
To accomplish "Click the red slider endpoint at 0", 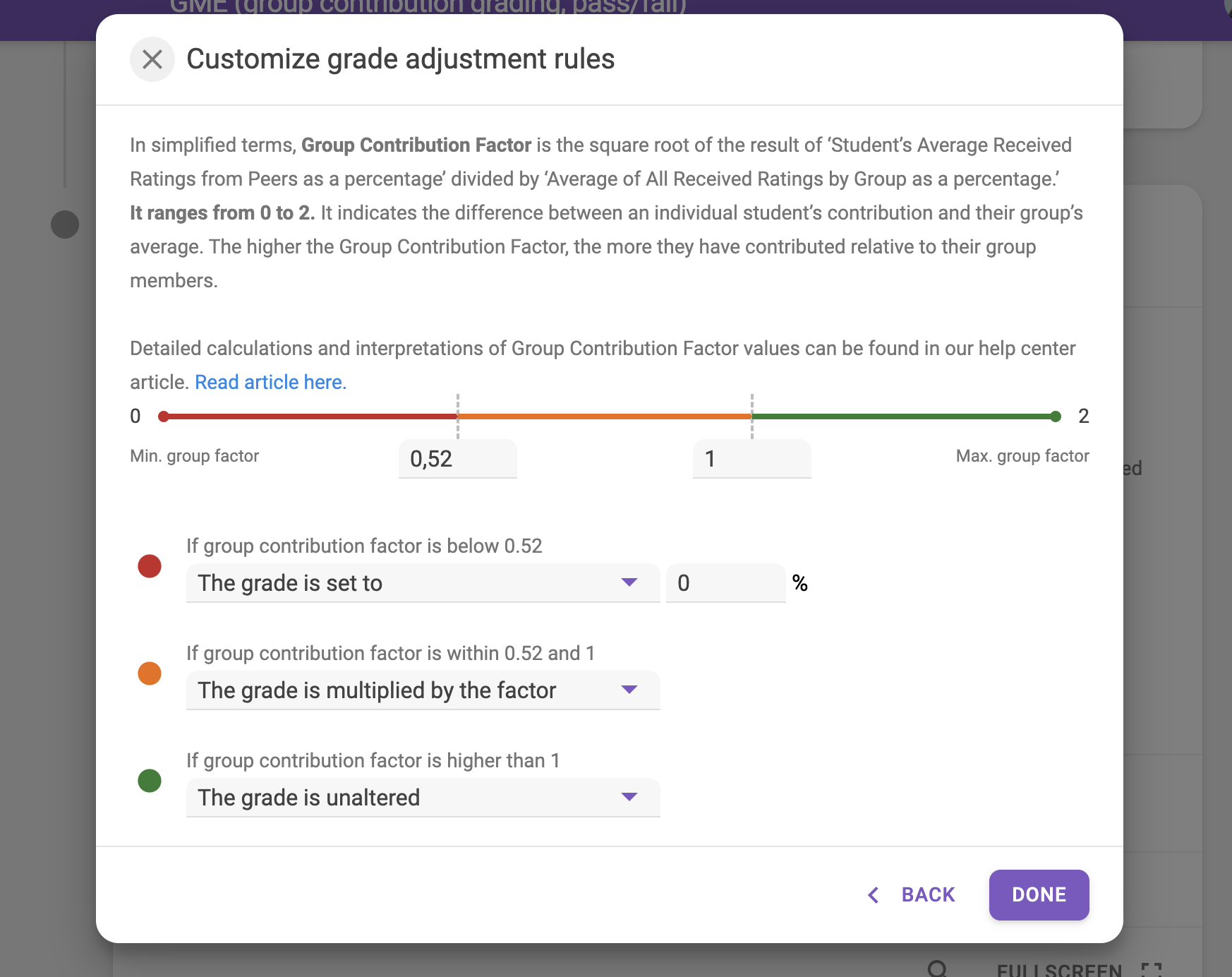I will (164, 416).
